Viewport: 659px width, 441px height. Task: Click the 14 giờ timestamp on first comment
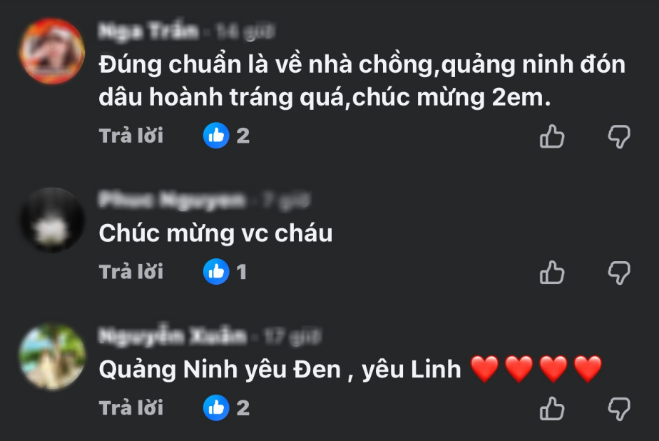[245, 31]
